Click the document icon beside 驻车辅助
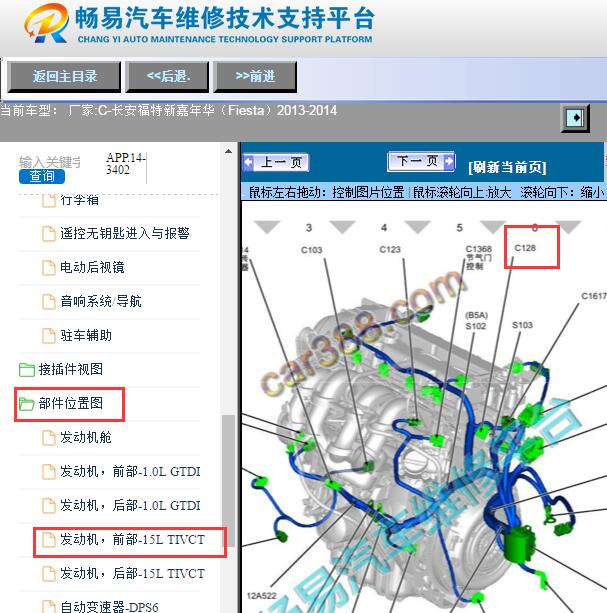607x613 pixels. (49, 336)
